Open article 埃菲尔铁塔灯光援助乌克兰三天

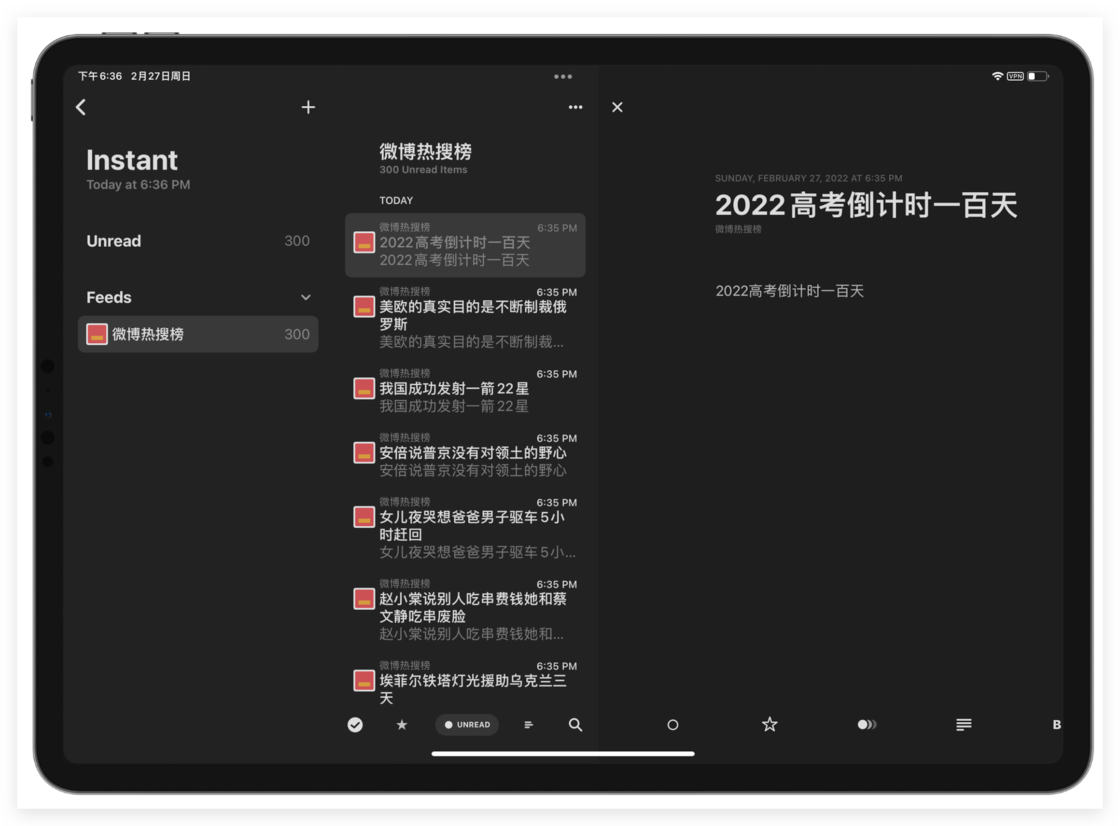tap(465, 683)
